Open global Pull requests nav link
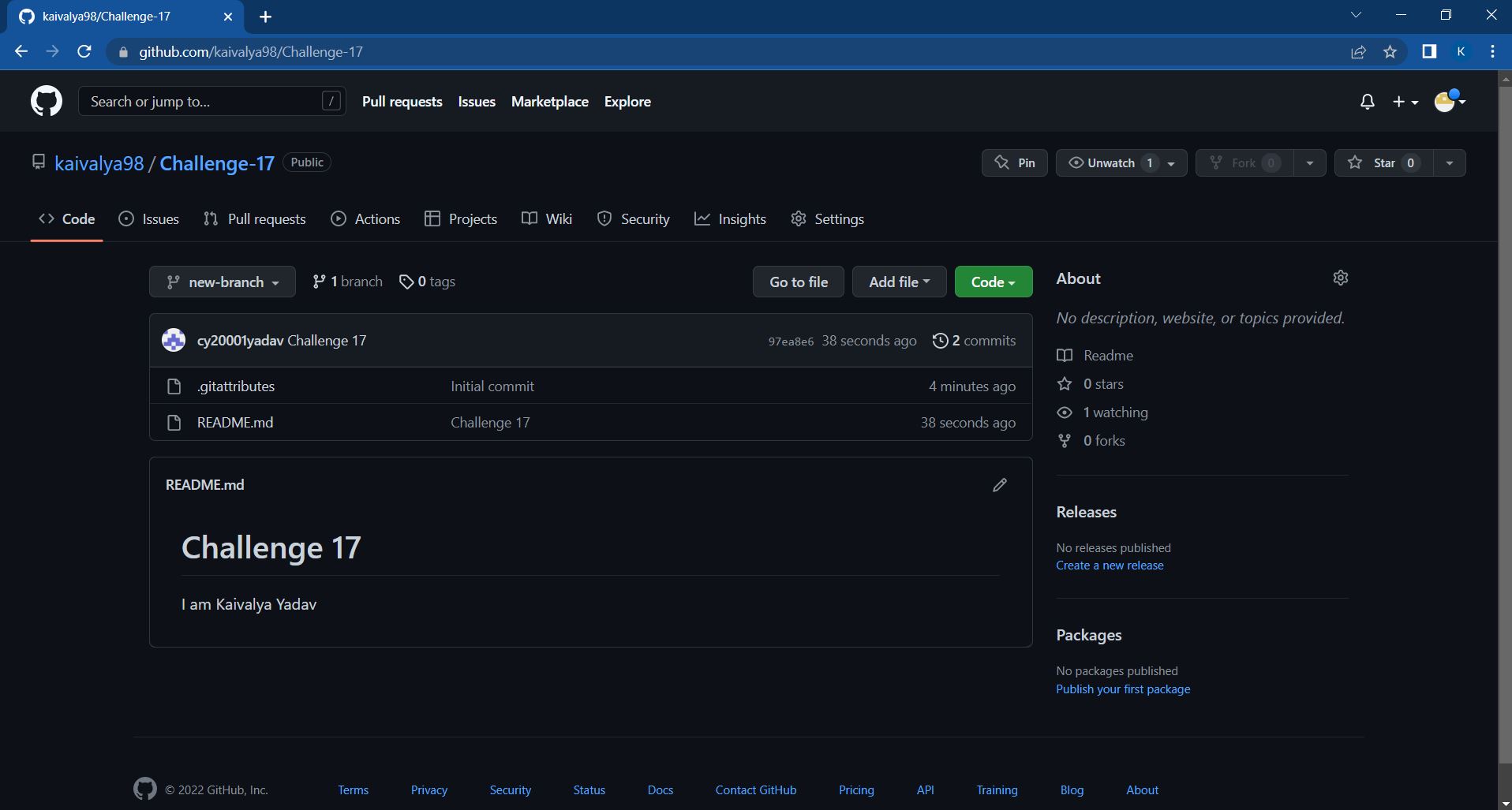 402,102
